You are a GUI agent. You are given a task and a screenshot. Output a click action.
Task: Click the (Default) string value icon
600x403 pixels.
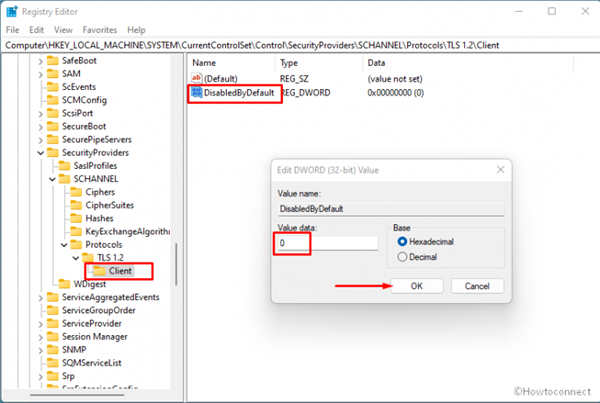pyautogui.click(x=197, y=78)
